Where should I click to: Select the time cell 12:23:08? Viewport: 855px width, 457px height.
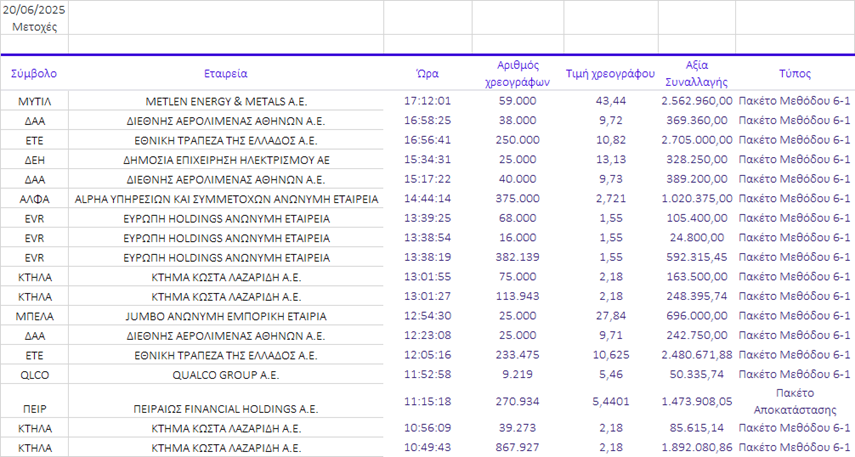[x=428, y=335]
